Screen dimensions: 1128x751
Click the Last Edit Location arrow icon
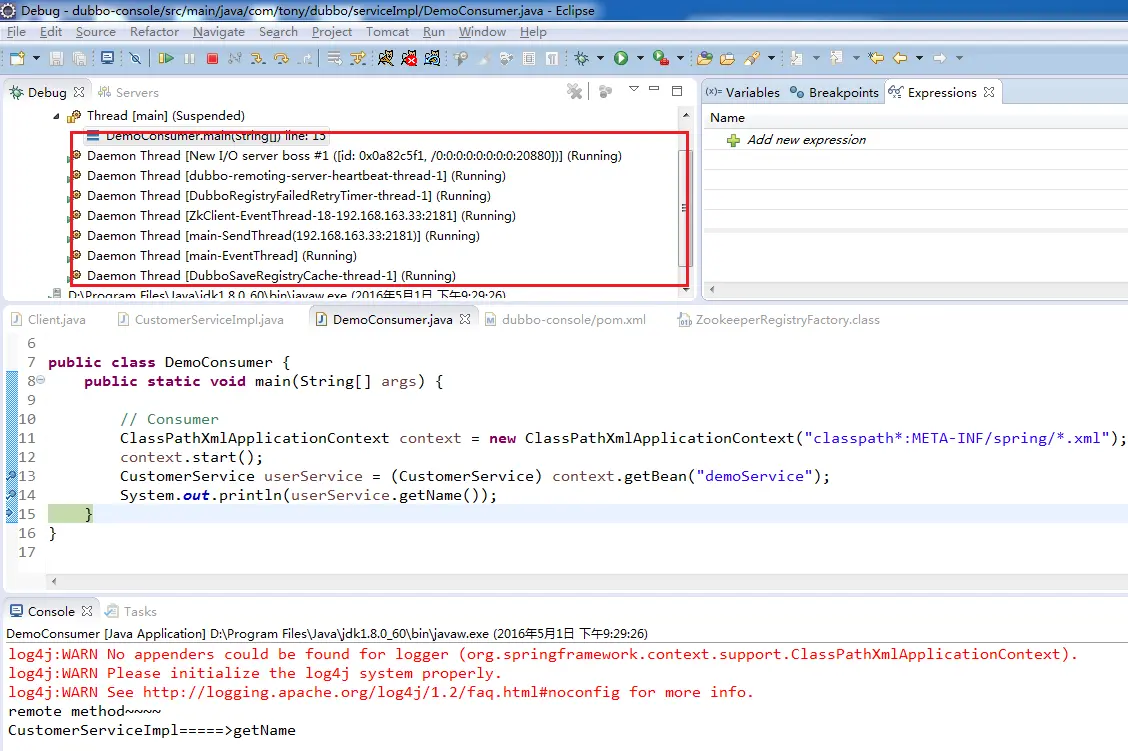pyautogui.click(x=875, y=58)
